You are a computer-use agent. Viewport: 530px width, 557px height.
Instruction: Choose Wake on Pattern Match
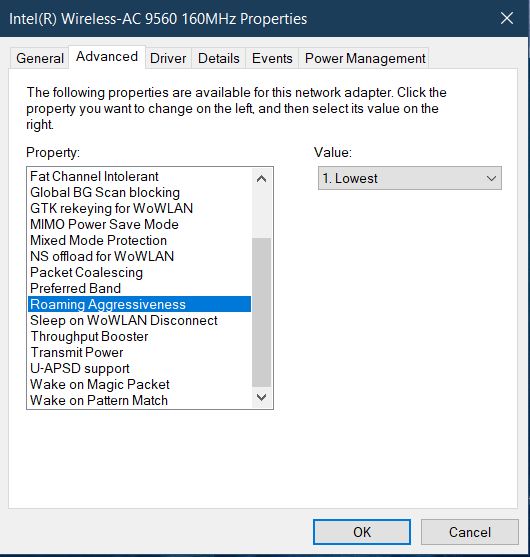click(x=139, y=400)
